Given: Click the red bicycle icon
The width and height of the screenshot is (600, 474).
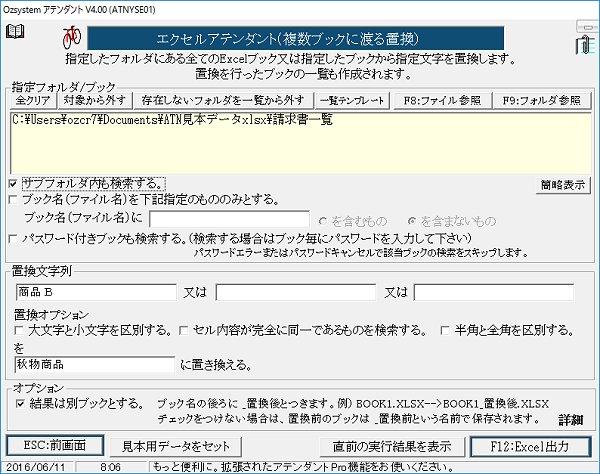Looking at the screenshot, I should click(72, 37).
